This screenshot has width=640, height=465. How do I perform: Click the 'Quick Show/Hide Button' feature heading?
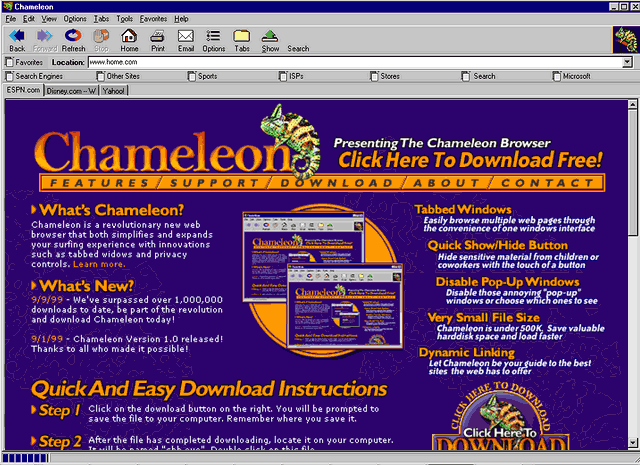coord(498,245)
